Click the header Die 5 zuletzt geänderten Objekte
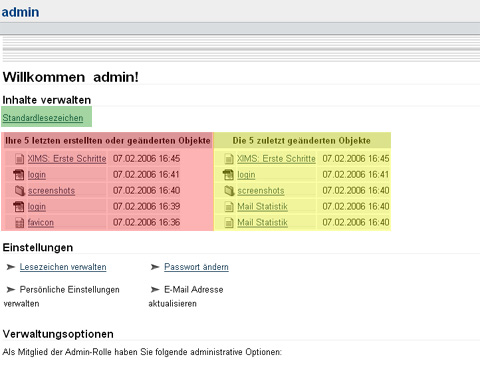This screenshot has width=480, height=365. click(x=302, y=141)
